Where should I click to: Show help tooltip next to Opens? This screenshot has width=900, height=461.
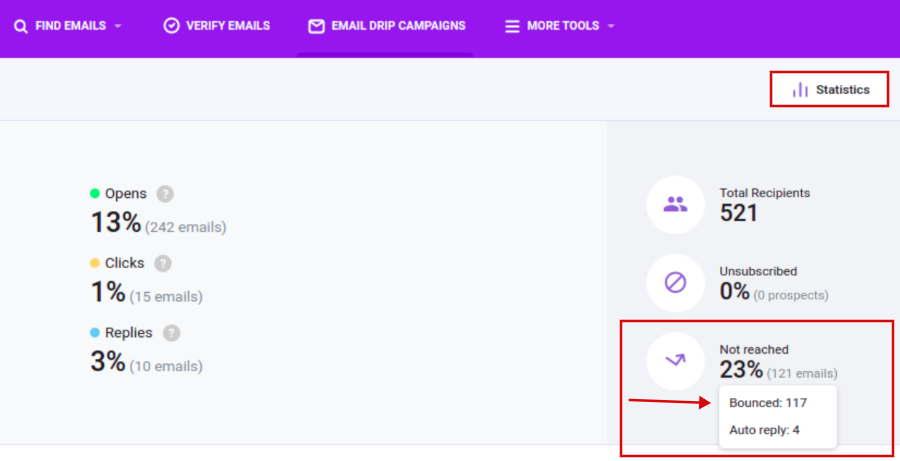(165, 194)
